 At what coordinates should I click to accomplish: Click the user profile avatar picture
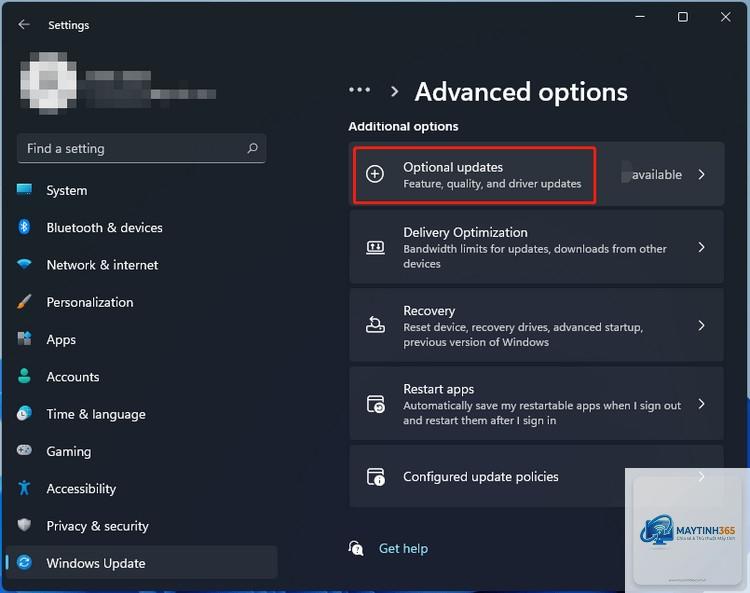click(49, 82)
